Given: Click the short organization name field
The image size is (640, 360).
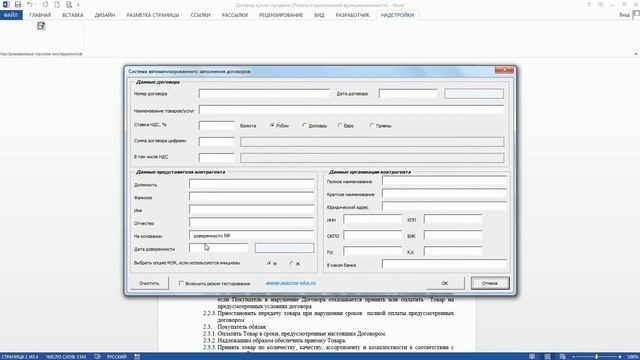Looking at the screenshot, I should coord(444,194).
